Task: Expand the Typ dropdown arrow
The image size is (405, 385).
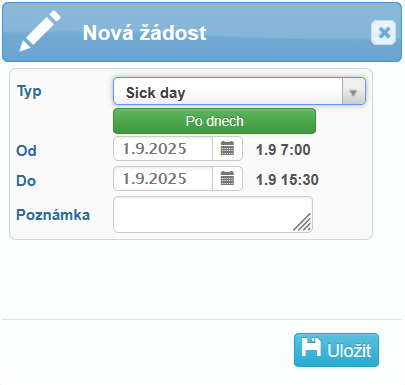Action: 353,91
